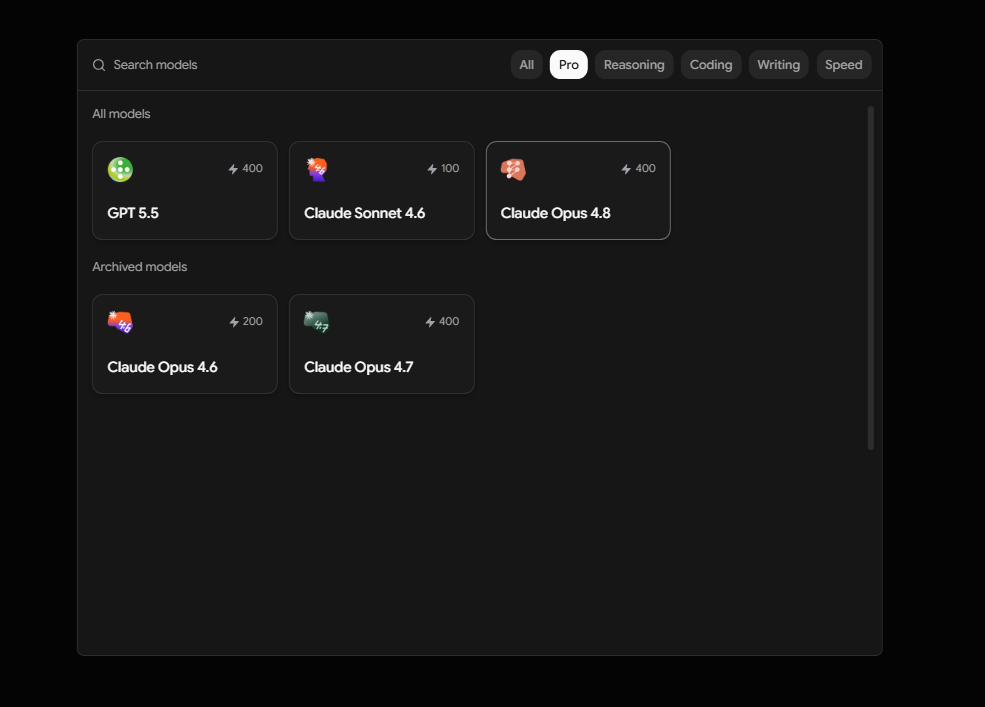Pick the Claude Sonnet 4.6 model name
This screenshot has width=985, height=707.
[364, 213]
